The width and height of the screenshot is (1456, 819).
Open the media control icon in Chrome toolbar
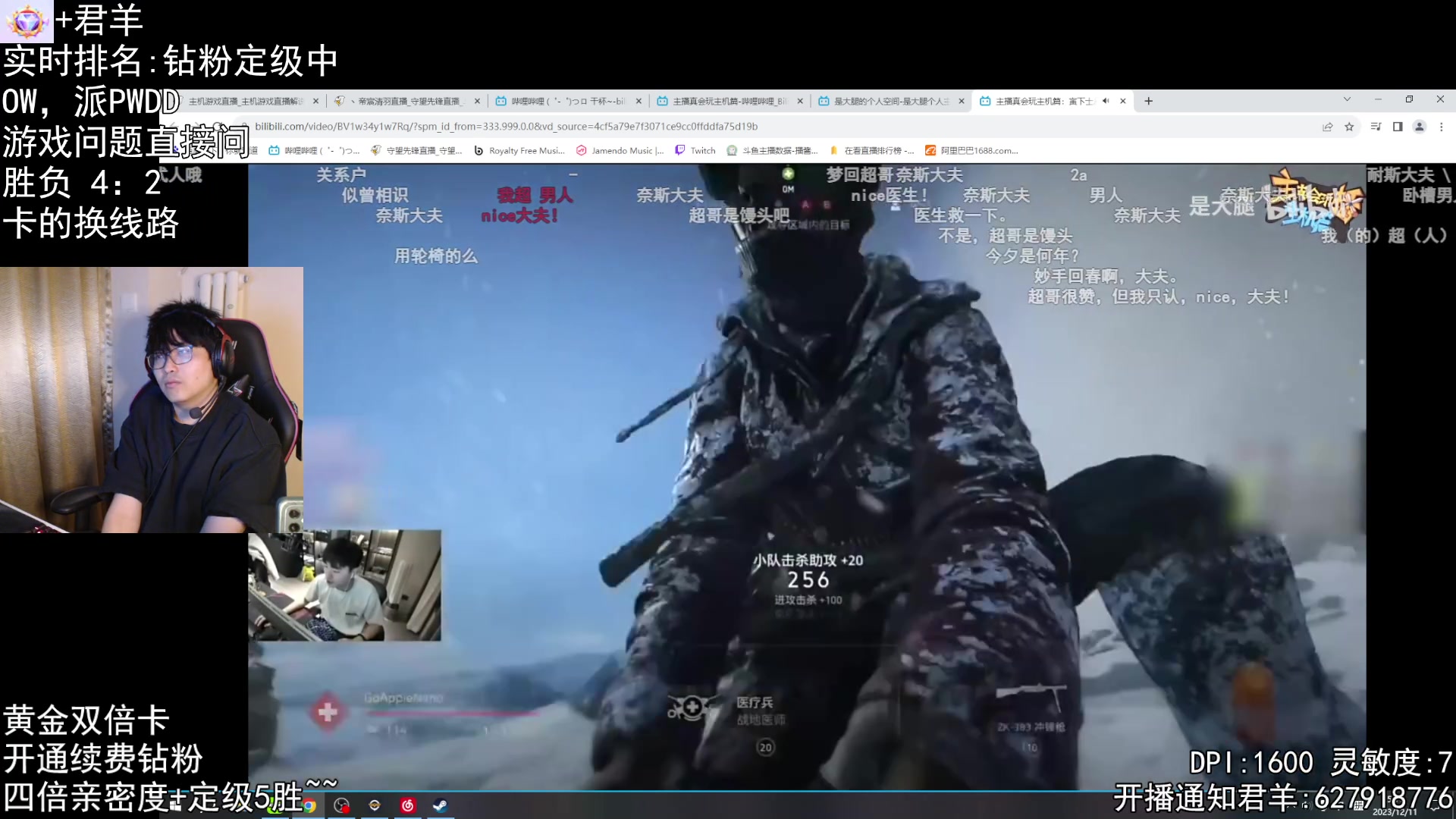[x=1376, y=127]
